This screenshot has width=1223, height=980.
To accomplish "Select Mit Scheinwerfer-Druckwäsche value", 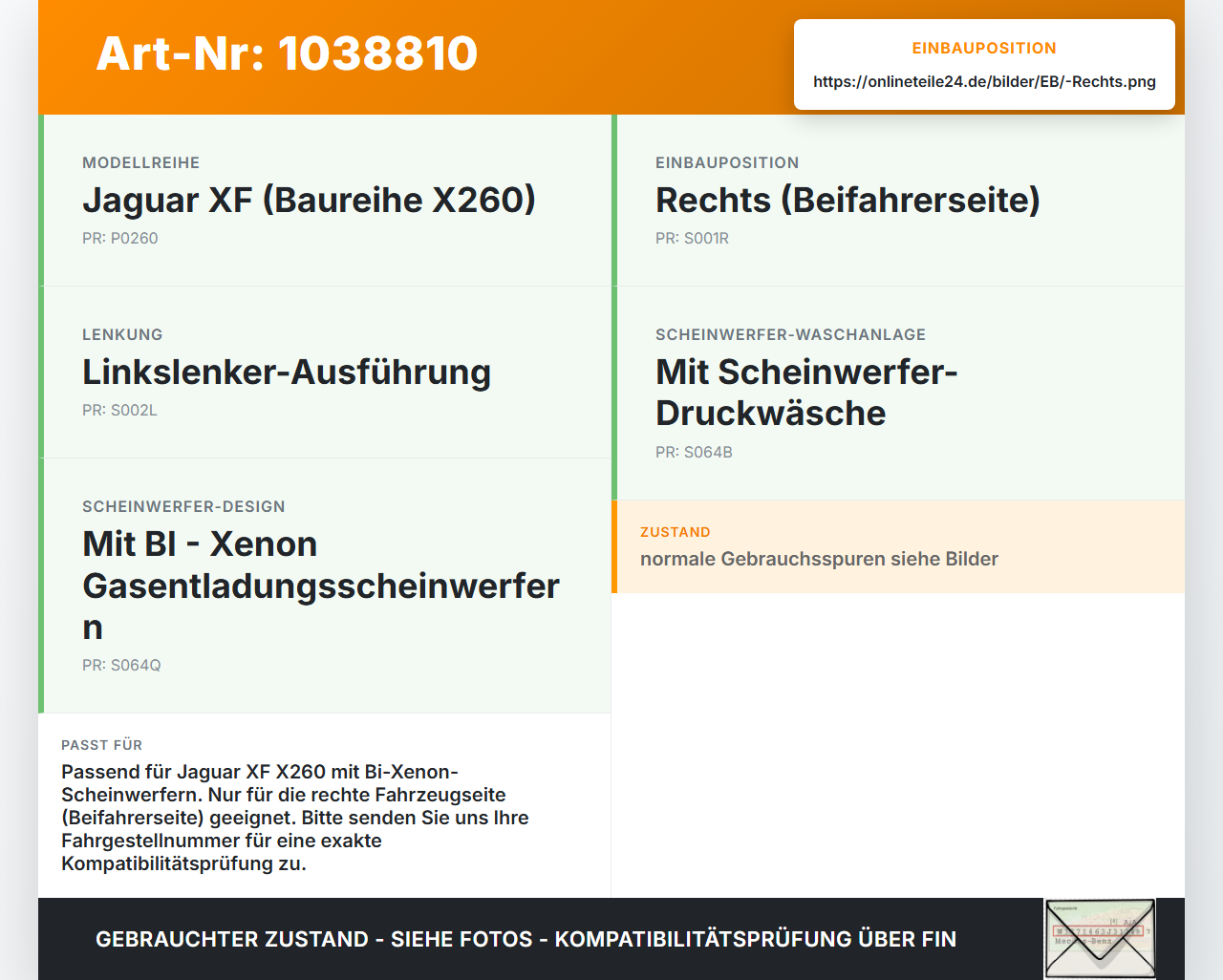I will (x=806, y=393).
